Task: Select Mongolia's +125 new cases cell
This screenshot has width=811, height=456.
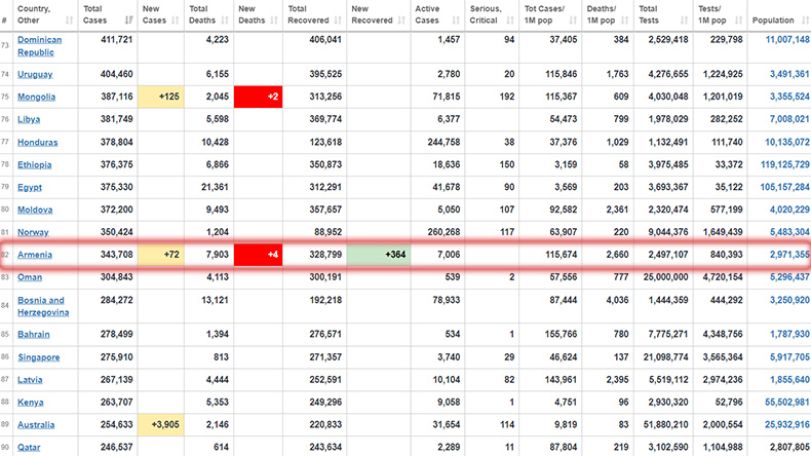Action: (161, 97)
